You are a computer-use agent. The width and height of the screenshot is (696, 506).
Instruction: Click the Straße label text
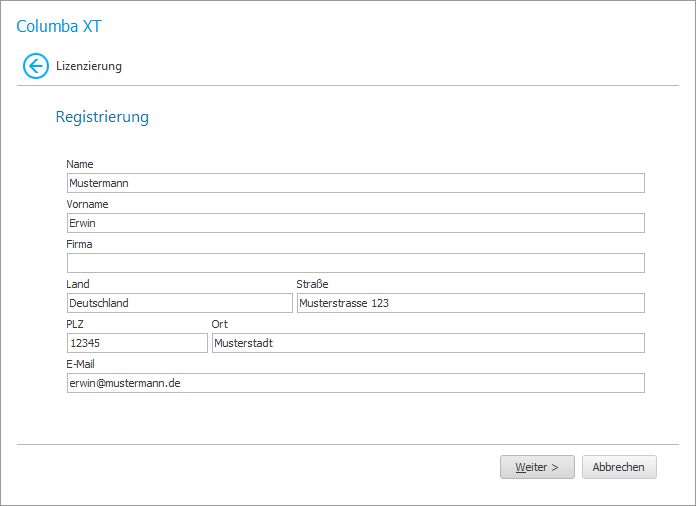pyautogui.click(x=312, y=284)
